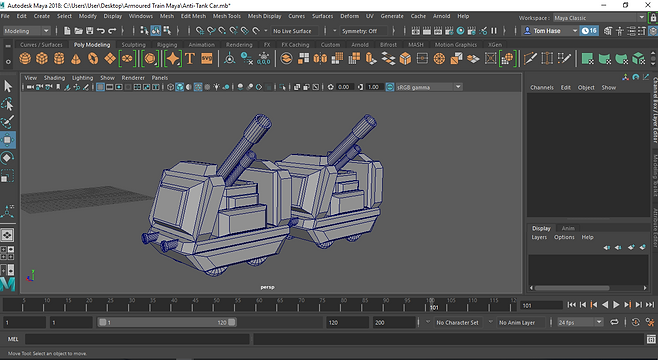658x360 pixels.
Task: Switch to the Sculpting shelf tab
Action: point(133,44)
